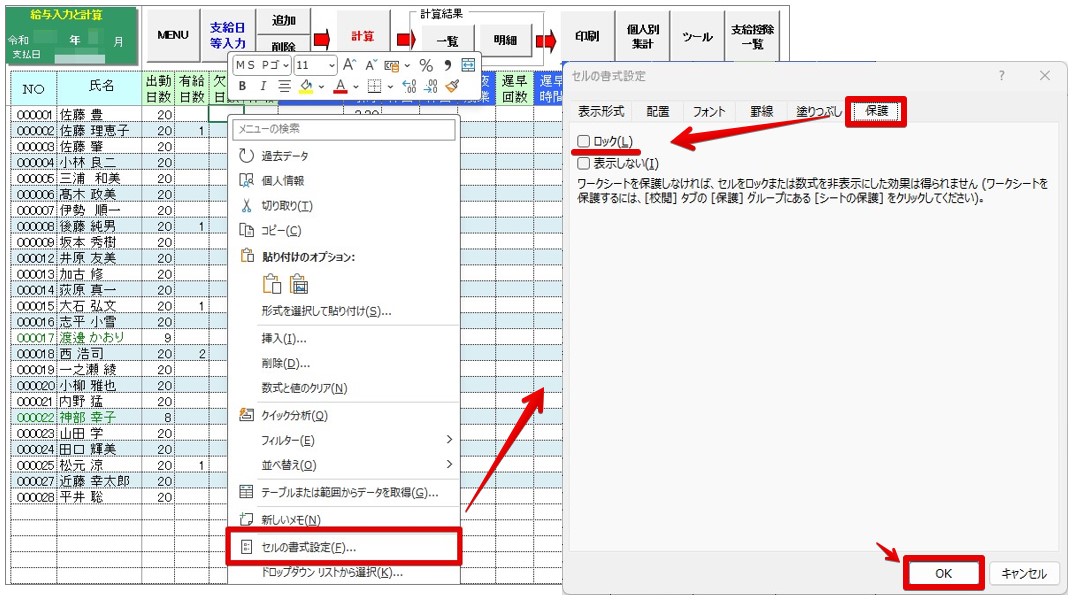1072x600 pixels.
Task: Switch to the フォント tab
Action: (709, 112)
